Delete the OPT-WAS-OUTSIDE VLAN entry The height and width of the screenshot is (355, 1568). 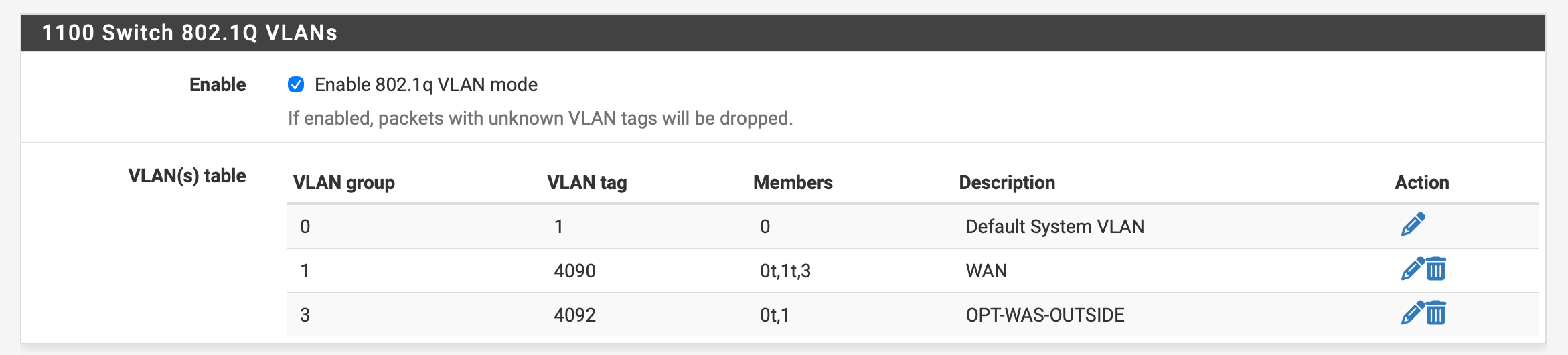pos(1436,313)
